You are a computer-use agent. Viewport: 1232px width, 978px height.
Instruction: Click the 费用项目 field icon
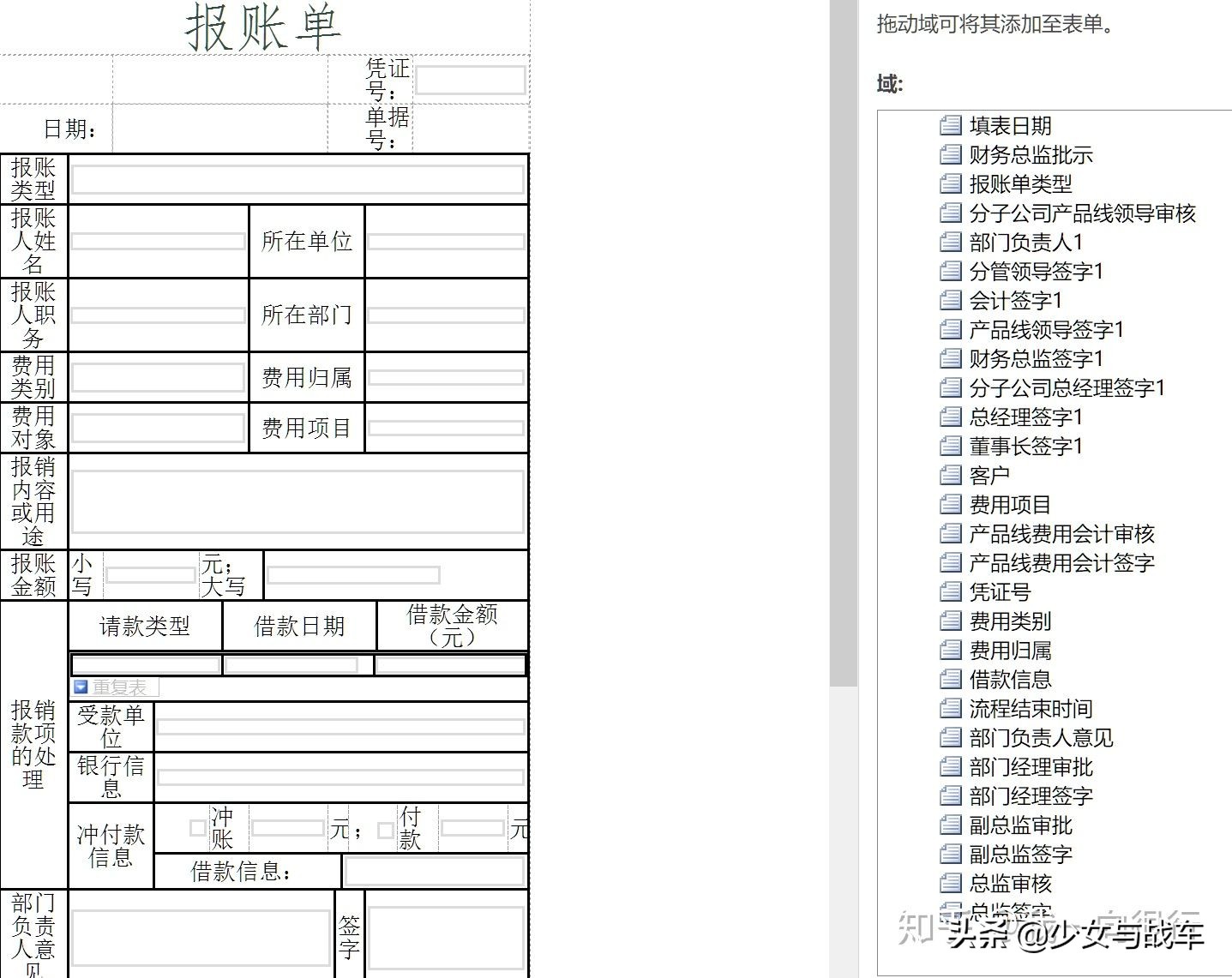(951, 504)
